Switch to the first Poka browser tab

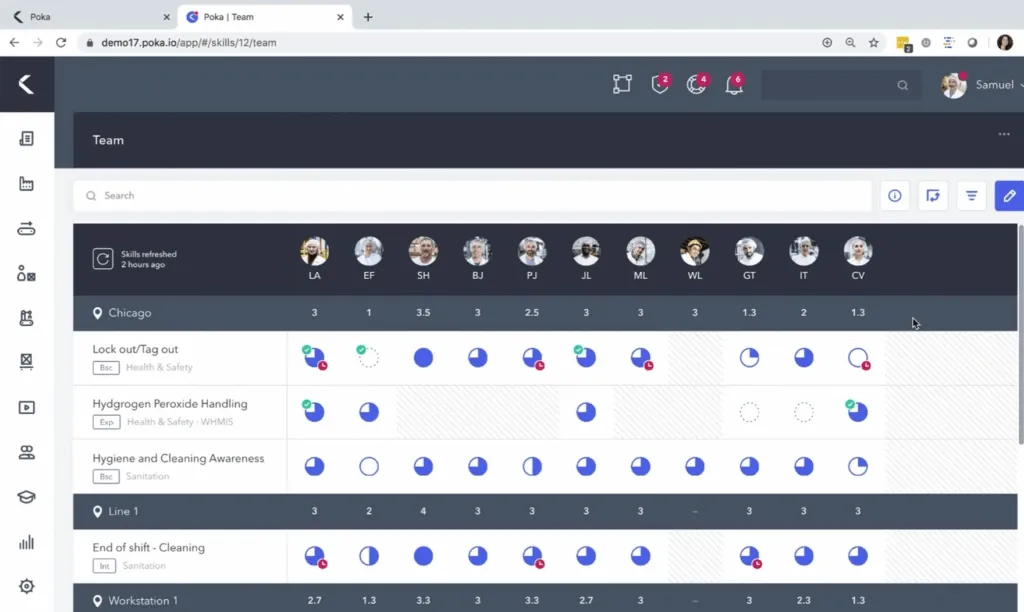point(89,17)
